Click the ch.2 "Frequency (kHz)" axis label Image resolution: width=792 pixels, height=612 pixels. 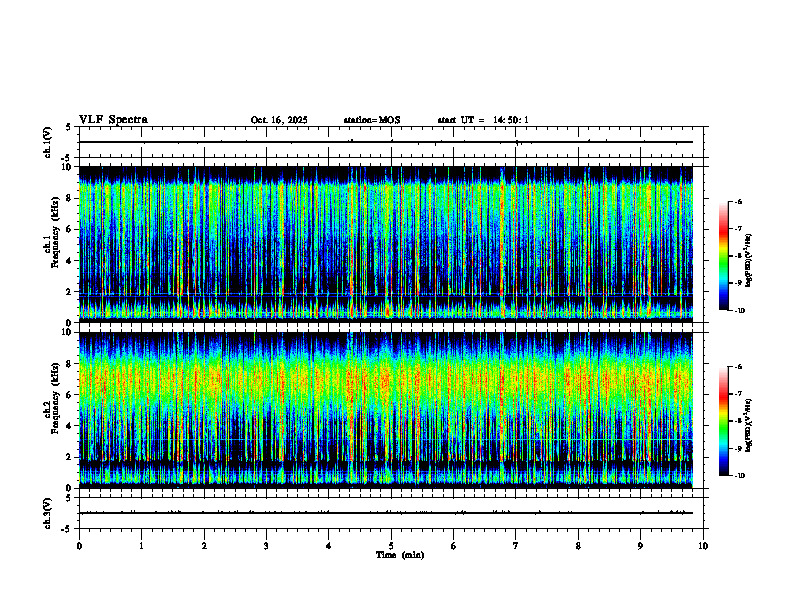pos(55,398)
